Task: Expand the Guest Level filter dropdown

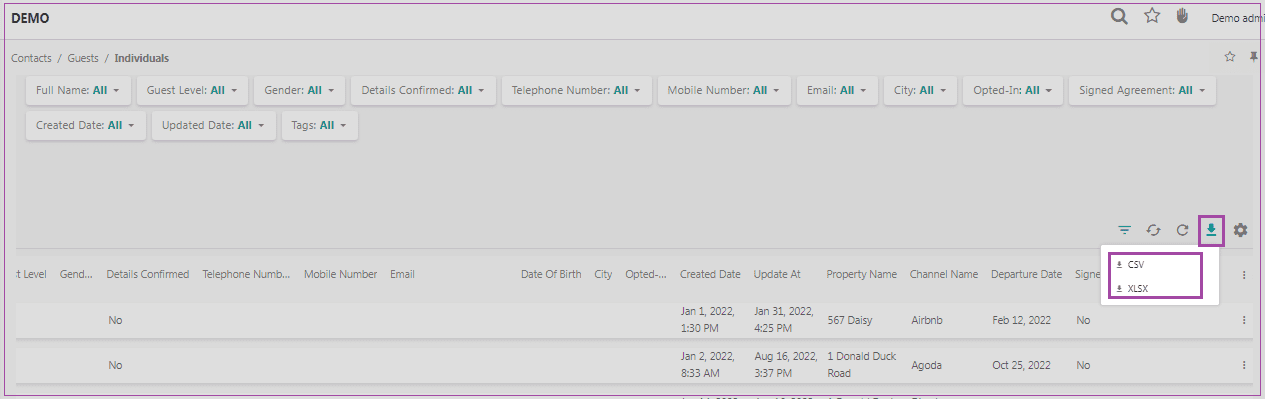Action: (x=192, y=90)
